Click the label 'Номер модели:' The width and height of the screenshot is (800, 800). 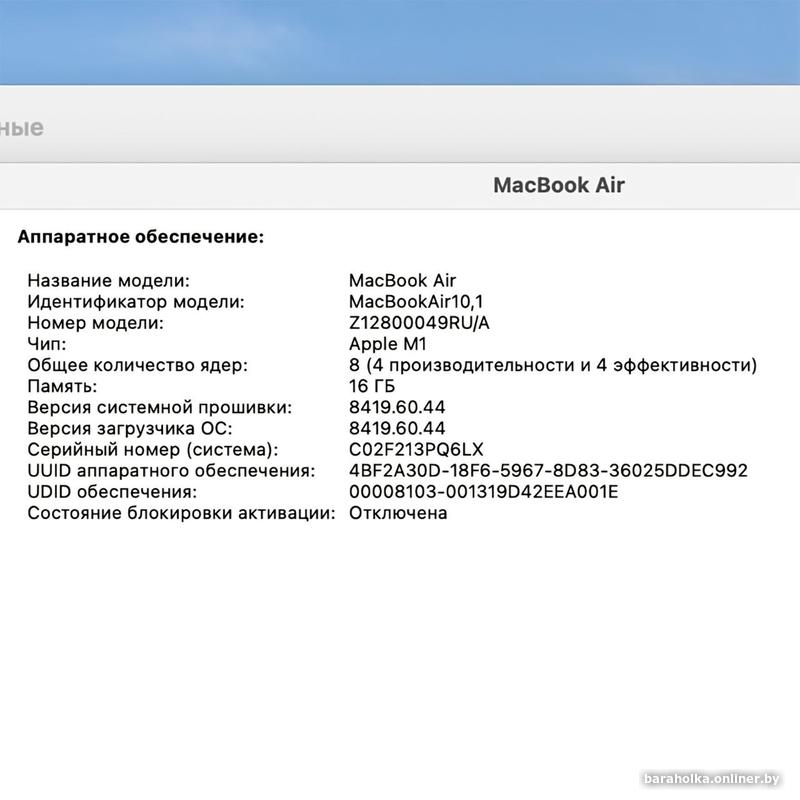[x=96, y=323]
